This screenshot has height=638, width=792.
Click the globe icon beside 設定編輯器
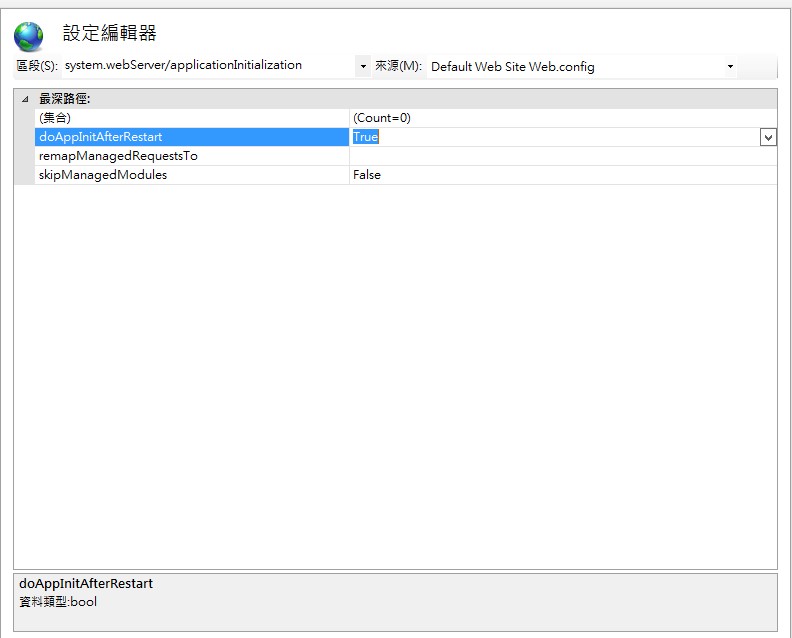(x=28, y=36)
